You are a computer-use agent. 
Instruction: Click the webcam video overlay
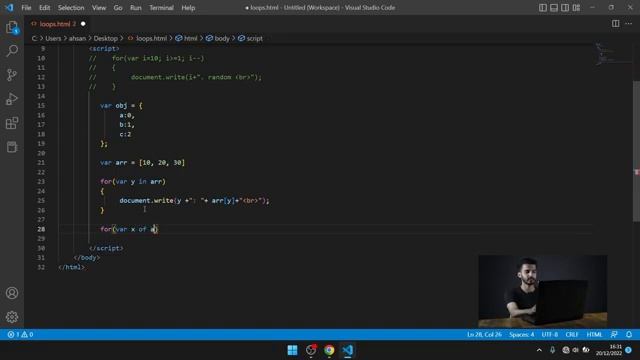[542, 291]
